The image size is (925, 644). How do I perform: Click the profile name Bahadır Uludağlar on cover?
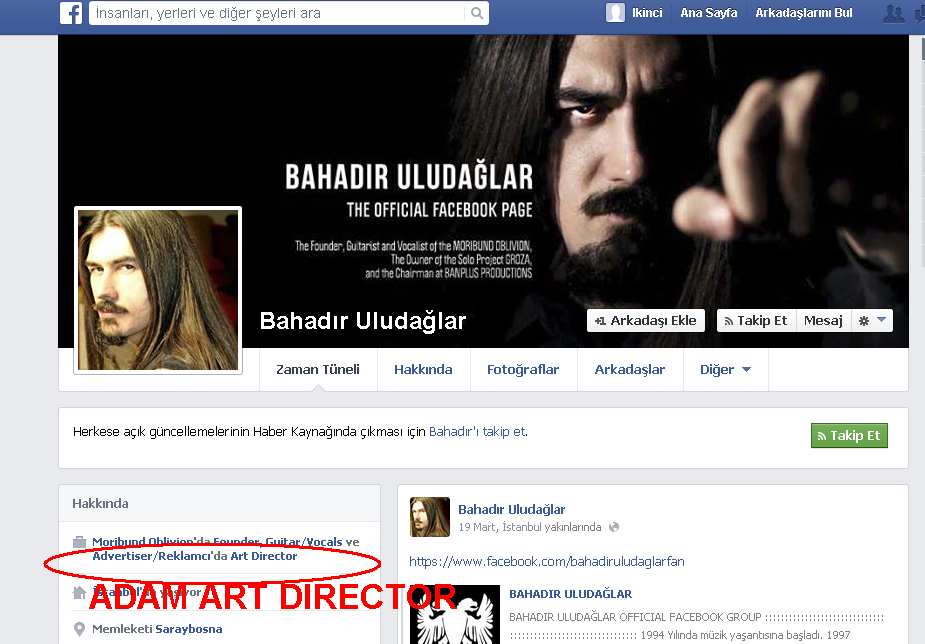(x=363, y=321)
